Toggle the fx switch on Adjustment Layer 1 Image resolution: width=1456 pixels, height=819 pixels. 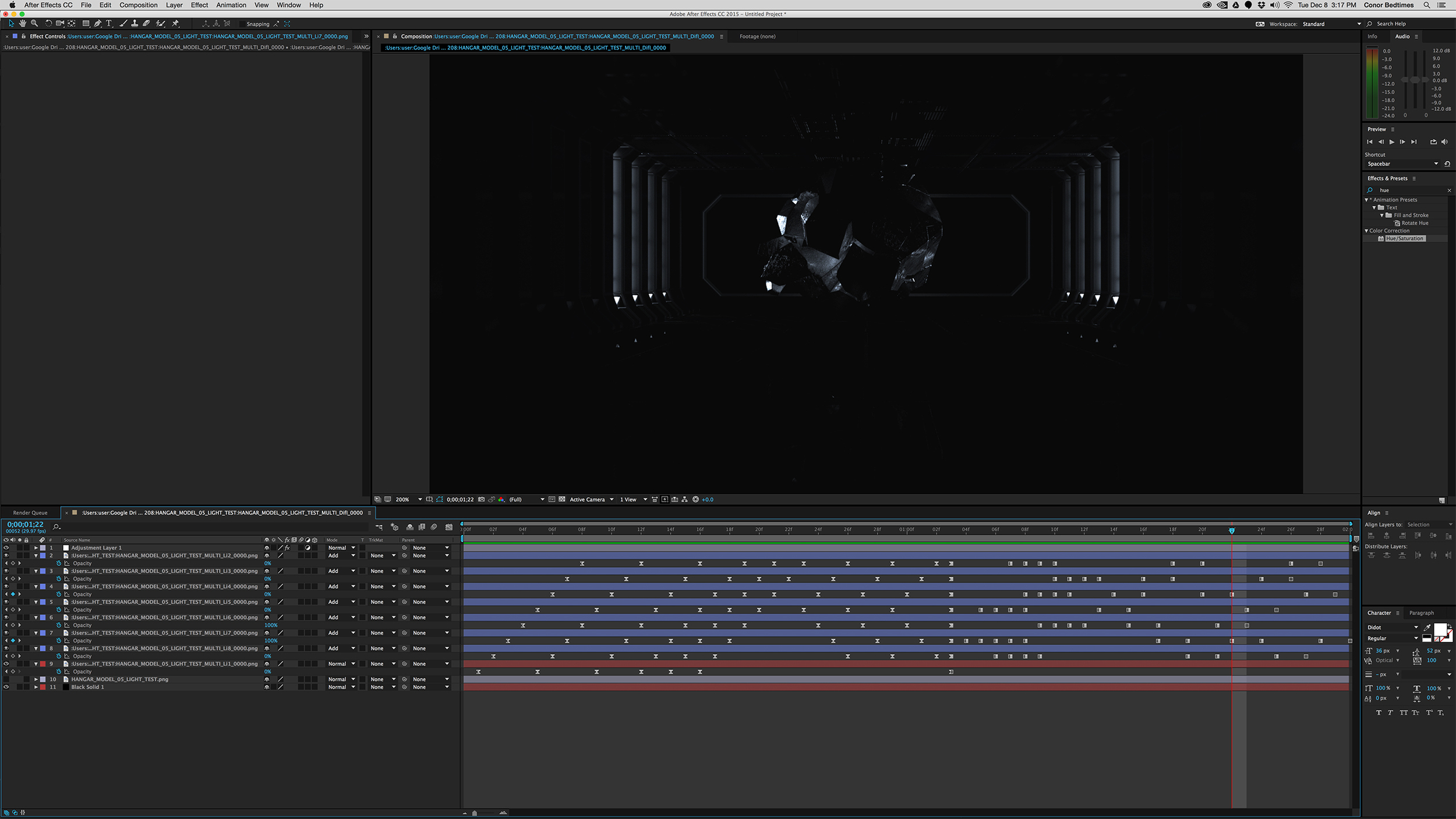pos(287,548)
